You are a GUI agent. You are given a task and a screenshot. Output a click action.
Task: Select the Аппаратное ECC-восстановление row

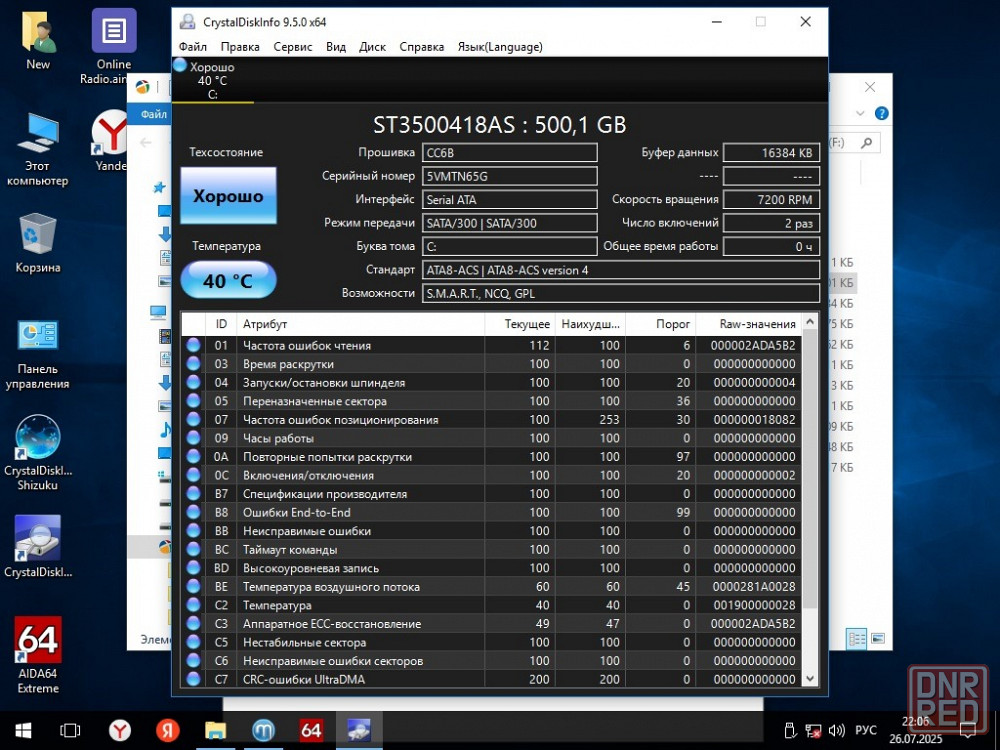coord(492,624)
